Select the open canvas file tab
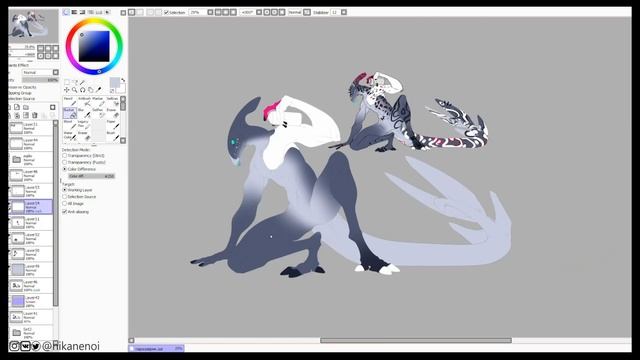The image size is (640, 360). 156,349
